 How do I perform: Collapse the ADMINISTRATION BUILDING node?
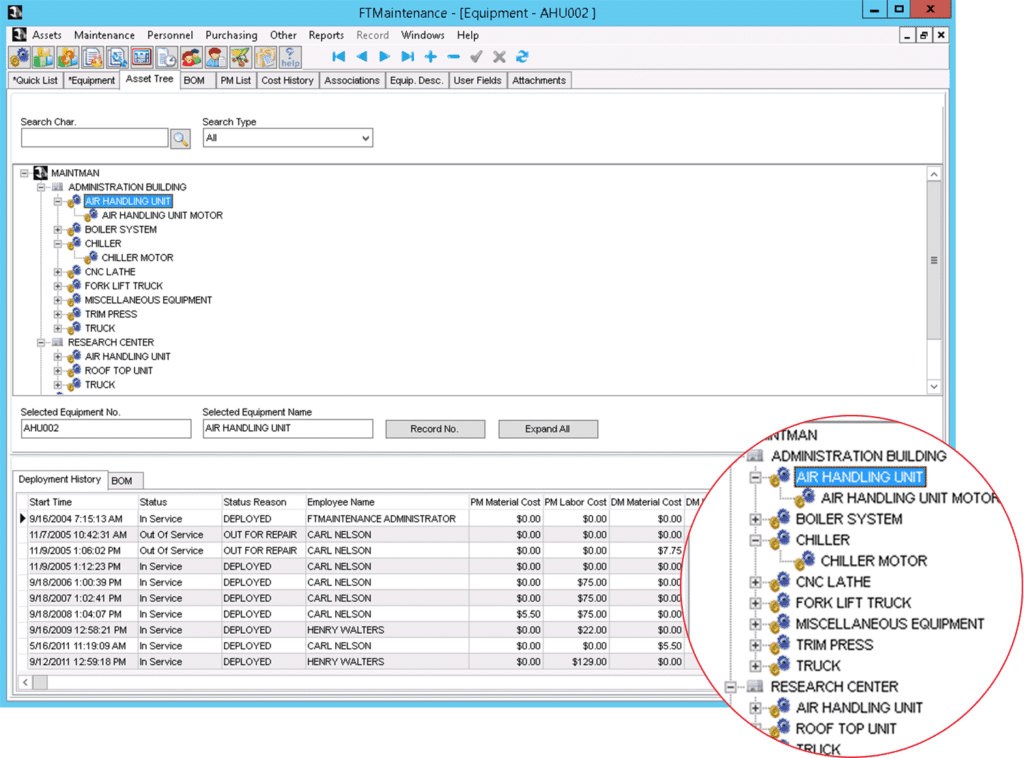point(41,187)
